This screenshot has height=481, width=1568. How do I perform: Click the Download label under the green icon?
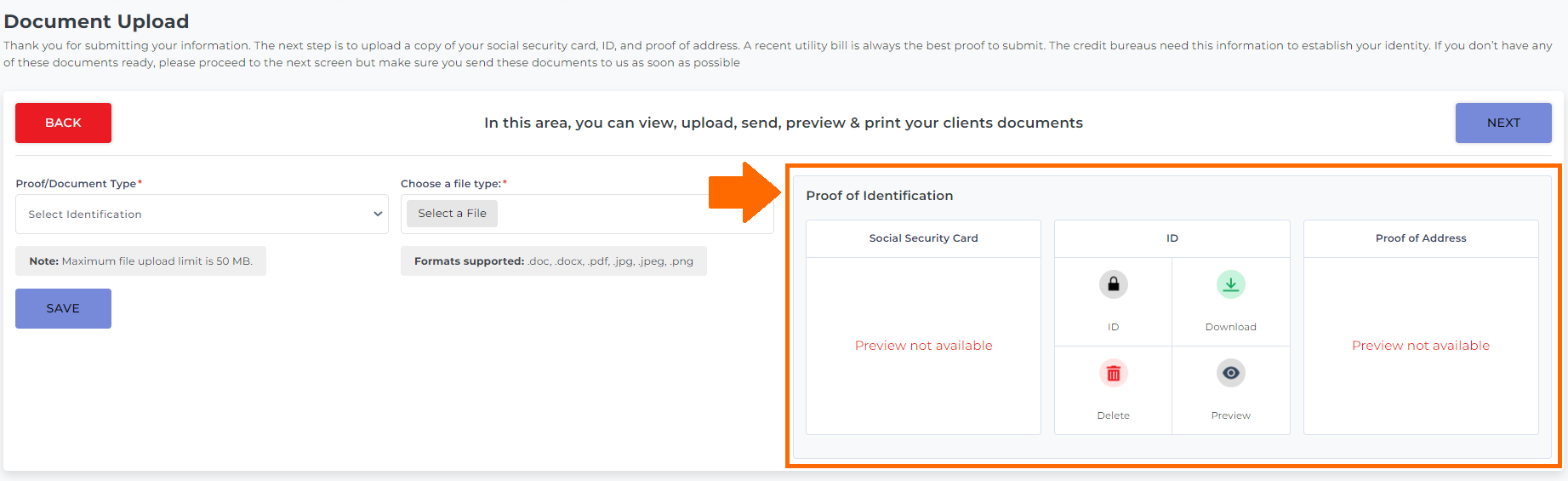pos(1230,327)
